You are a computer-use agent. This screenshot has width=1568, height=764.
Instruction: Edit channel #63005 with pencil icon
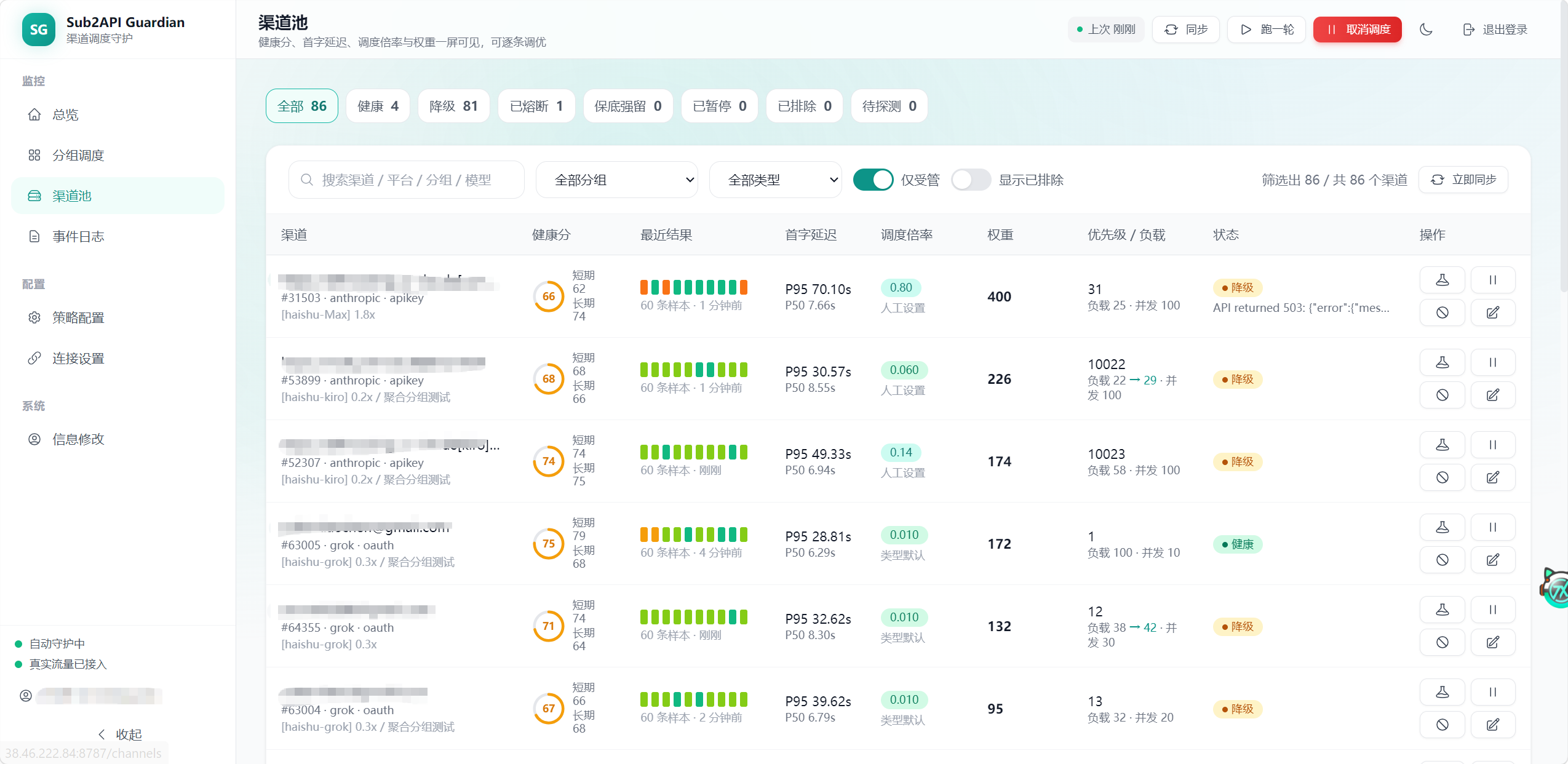pyautogui.click(x=1492, y=560)
